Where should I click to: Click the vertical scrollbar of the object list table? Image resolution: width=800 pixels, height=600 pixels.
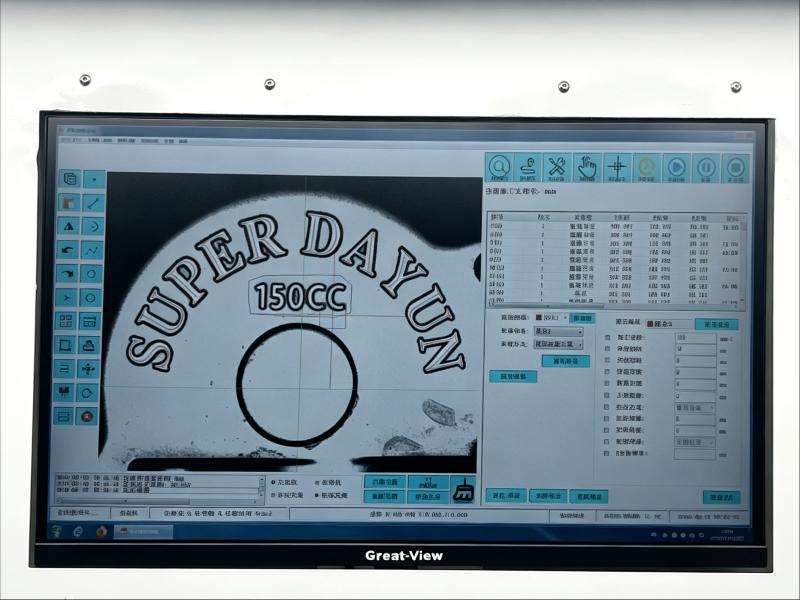(x=742, y=260)
